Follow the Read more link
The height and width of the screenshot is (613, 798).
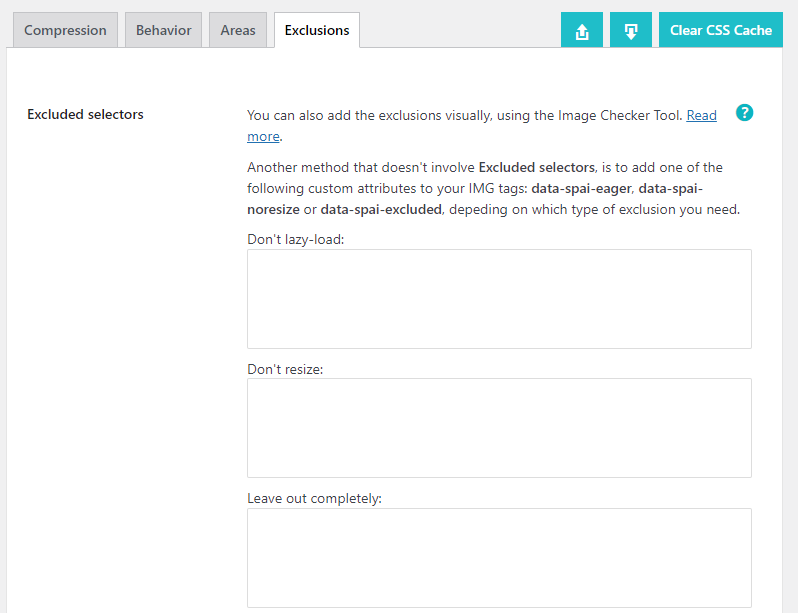click(x=701, y=116)
